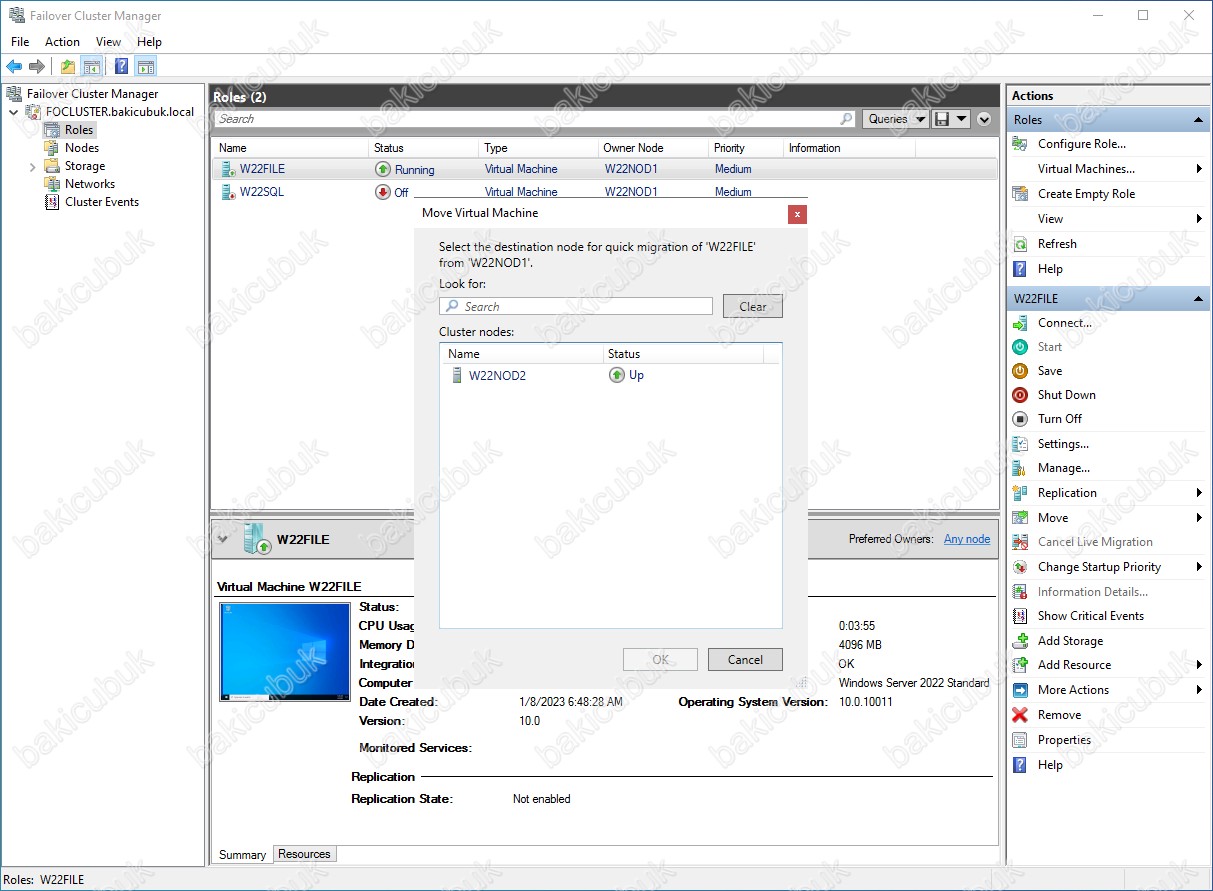Click the Any node link
Screen dimensions: 1213x891
tap(967, 539)
